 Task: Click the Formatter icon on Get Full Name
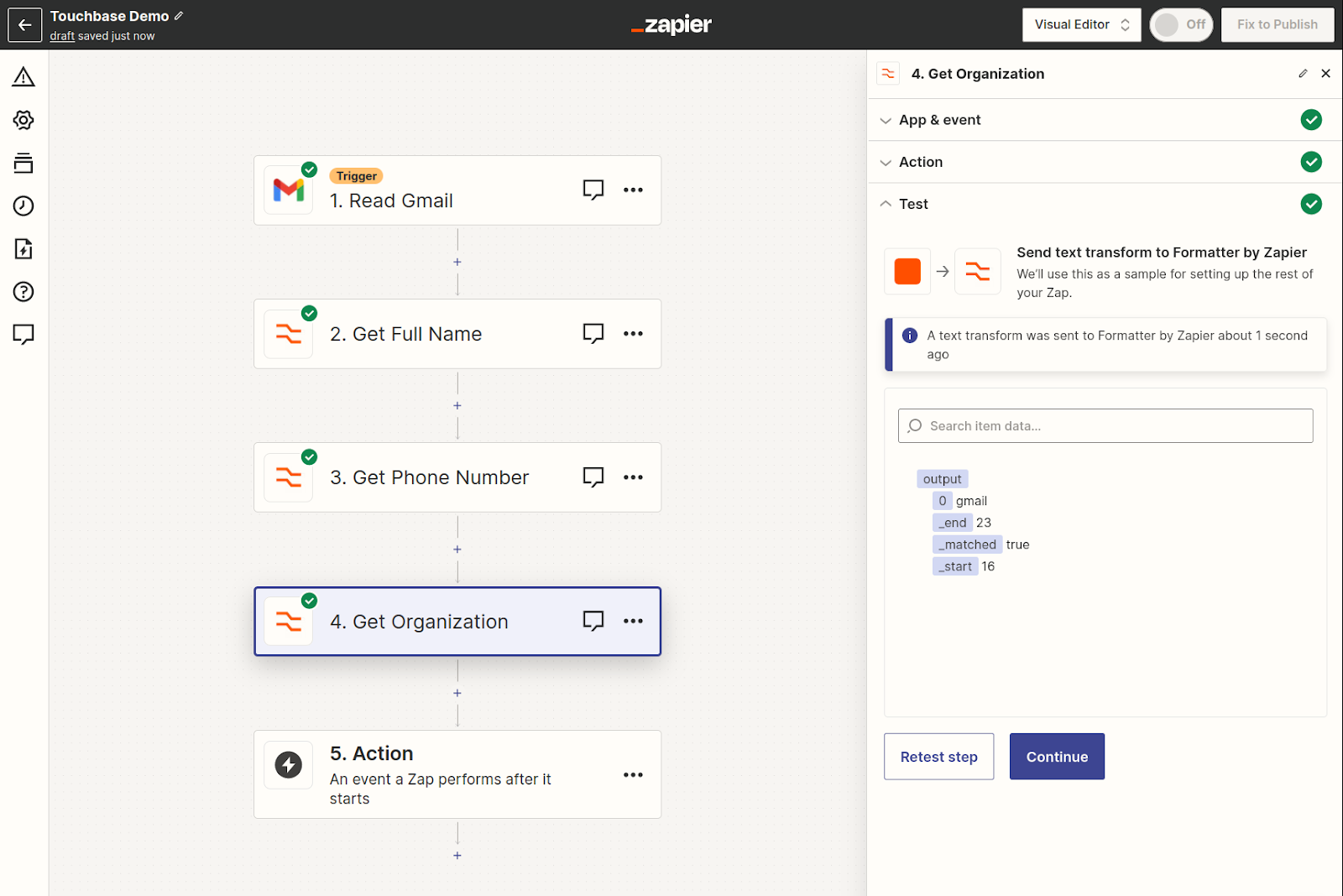[289, 334]
